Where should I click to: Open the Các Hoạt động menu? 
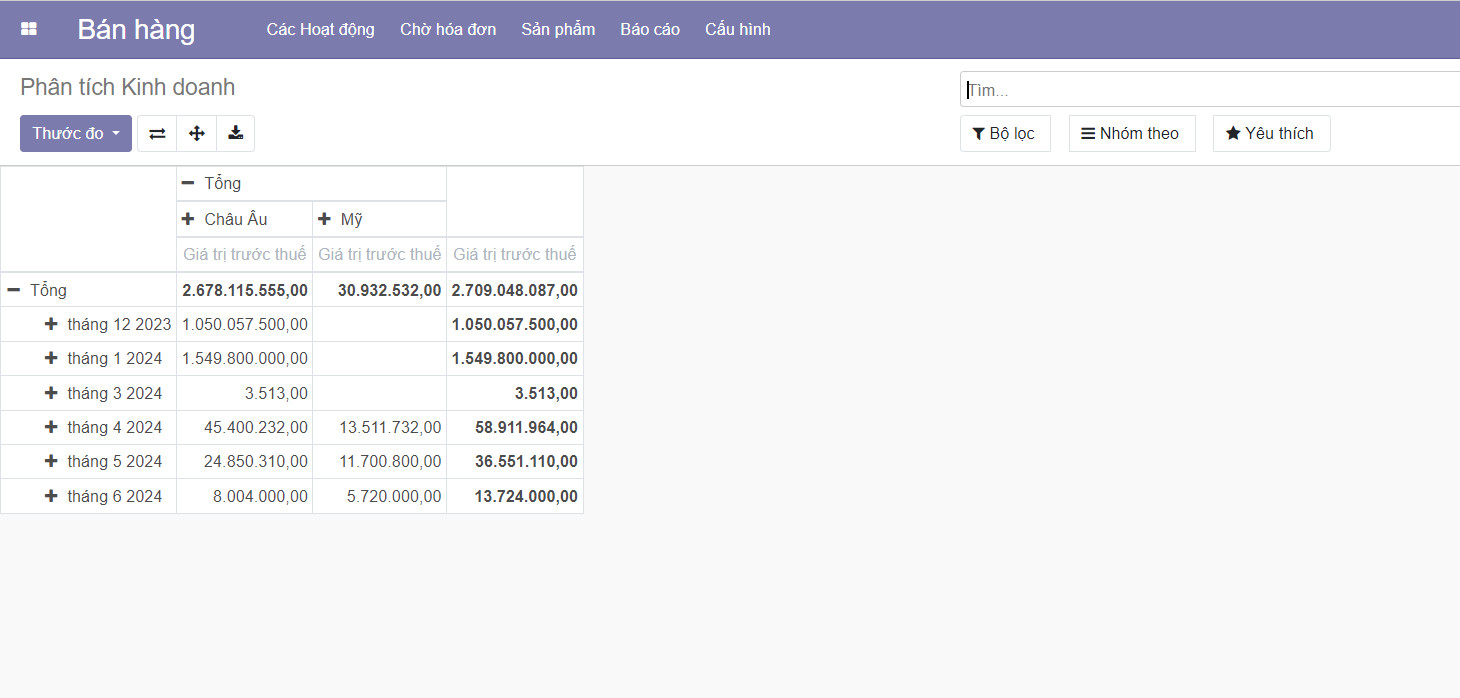tap(320, 29)
